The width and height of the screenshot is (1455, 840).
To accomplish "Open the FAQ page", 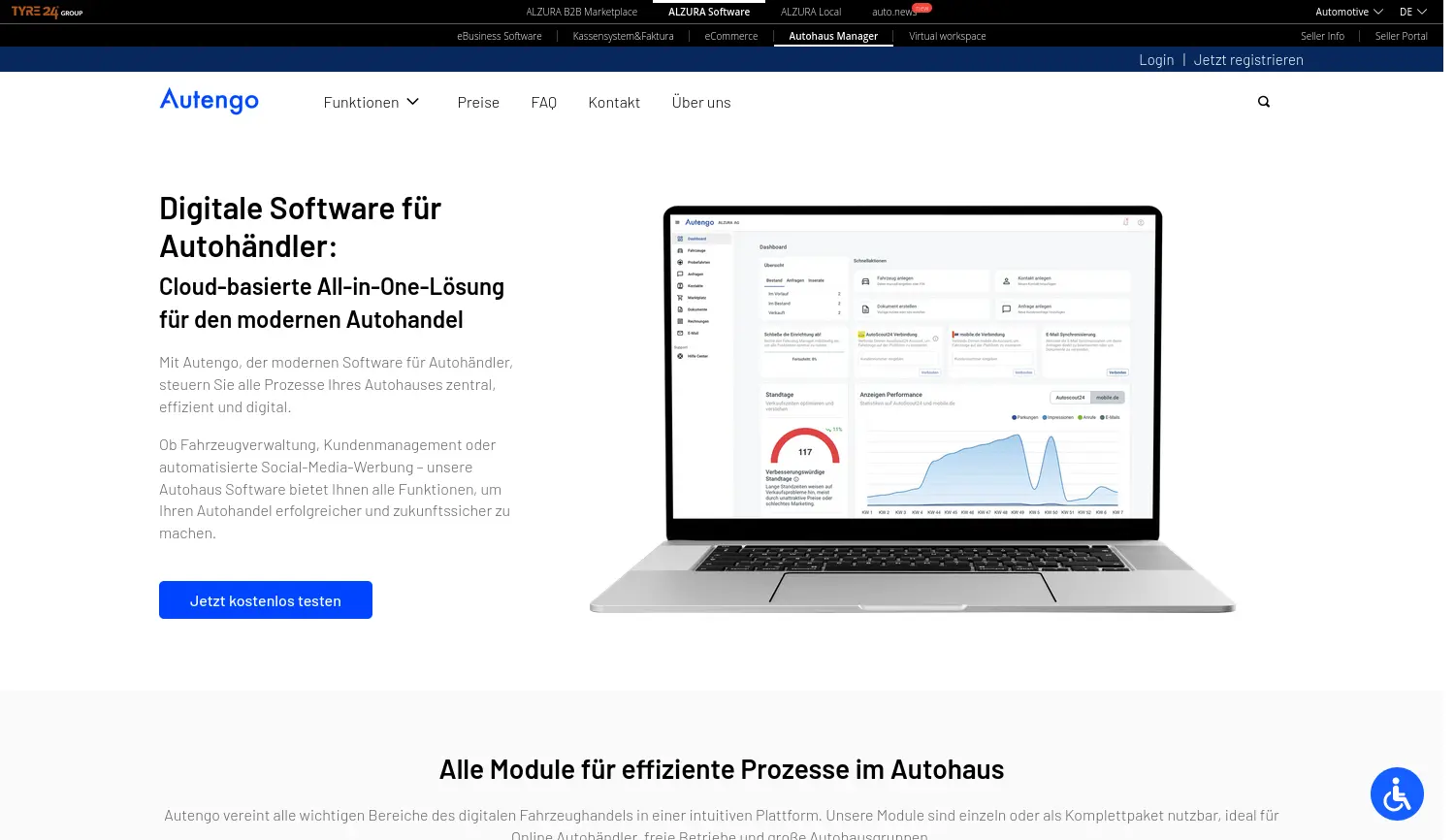I will coord(543,102).
